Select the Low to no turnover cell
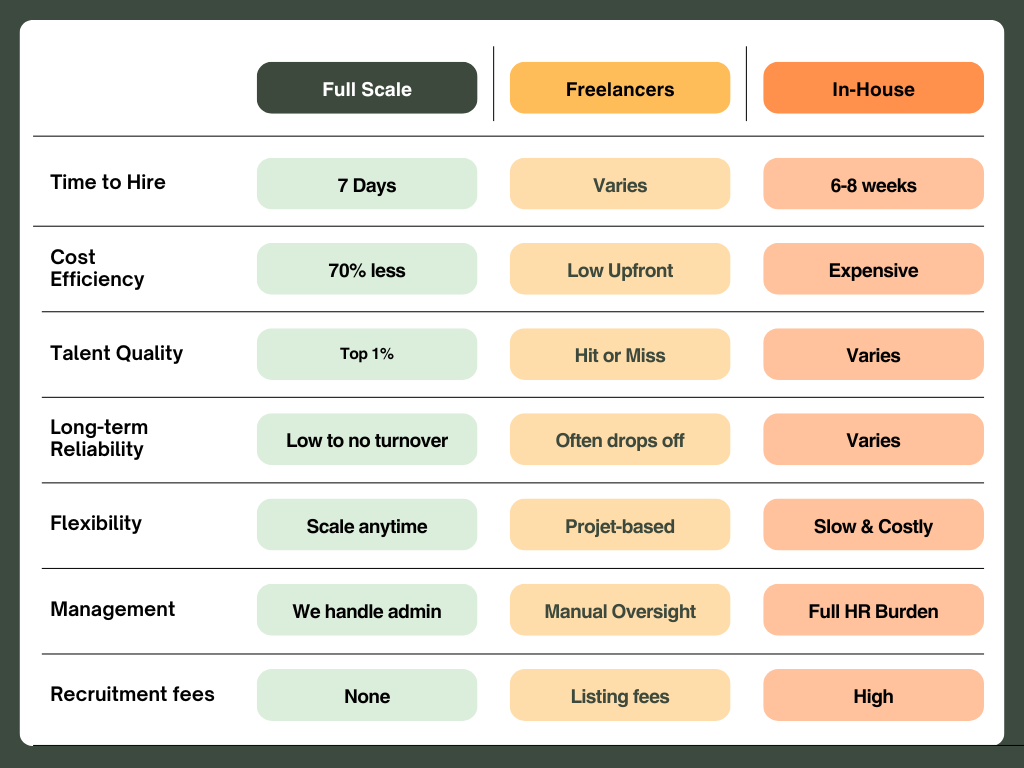The height and width of the screenshot is (768, 1024). click(367, 440)
